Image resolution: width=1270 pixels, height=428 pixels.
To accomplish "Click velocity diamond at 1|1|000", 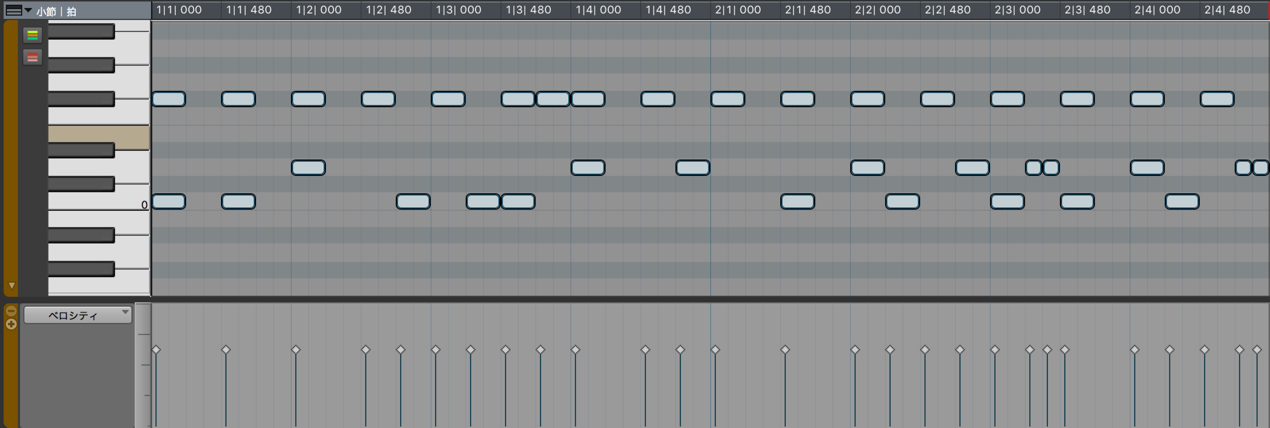I will click(x=156, y=350).
